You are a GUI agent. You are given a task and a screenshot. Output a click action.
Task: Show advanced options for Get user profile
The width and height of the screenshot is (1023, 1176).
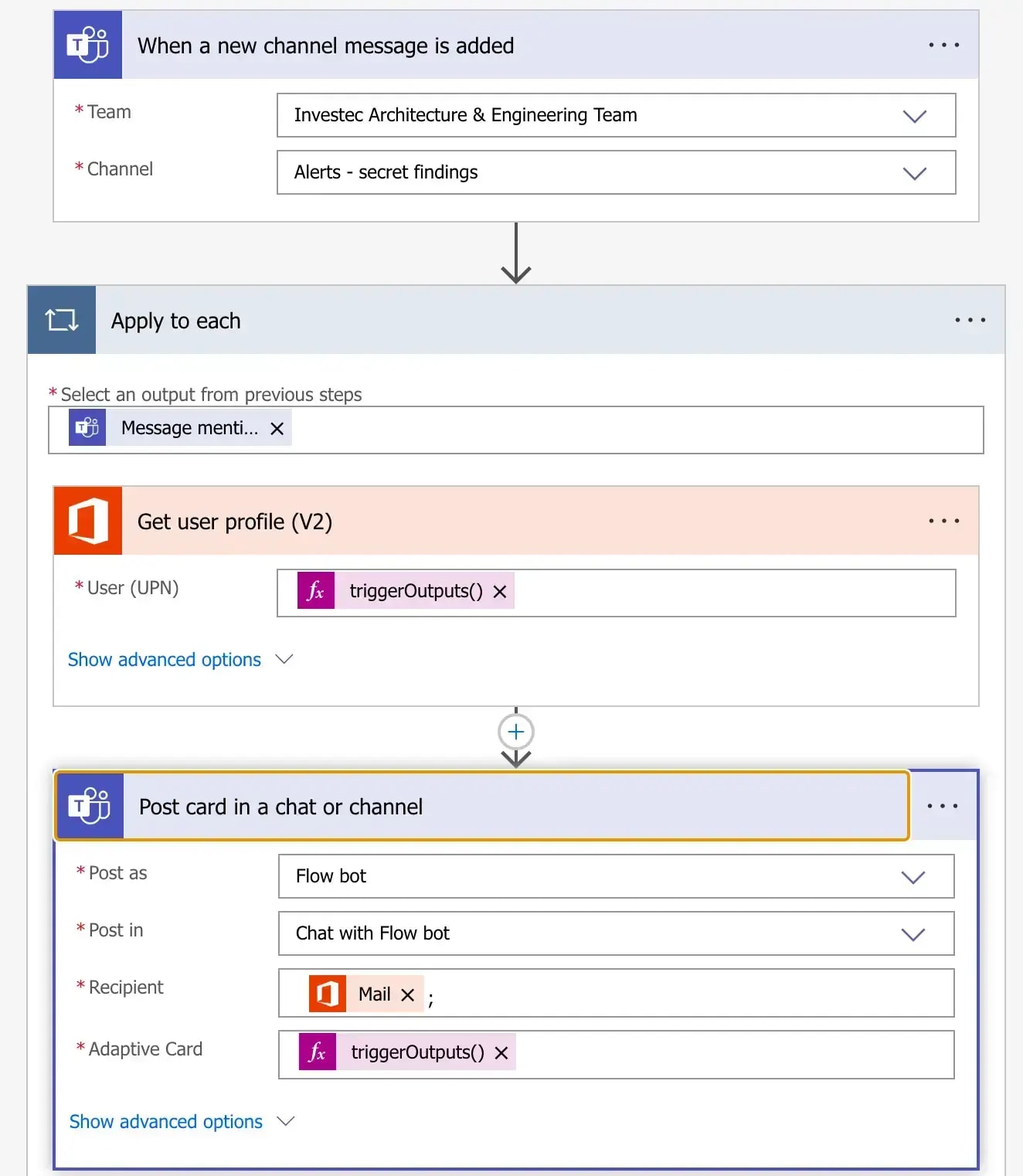(165, 660)
